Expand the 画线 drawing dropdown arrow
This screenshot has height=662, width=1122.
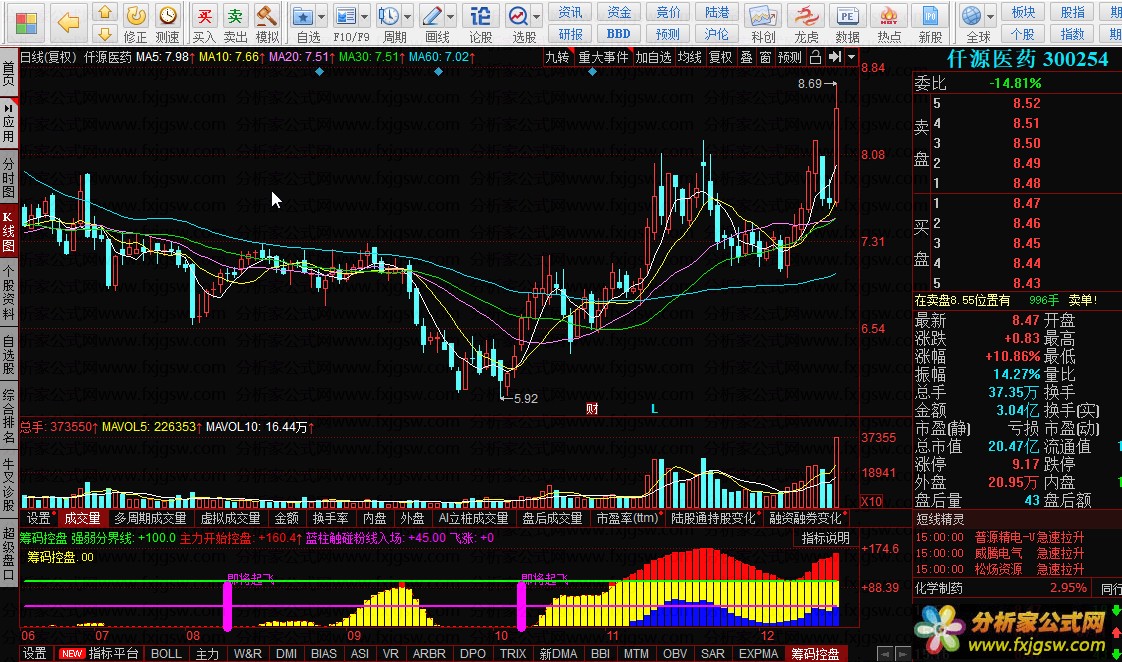tap(451, 16)
